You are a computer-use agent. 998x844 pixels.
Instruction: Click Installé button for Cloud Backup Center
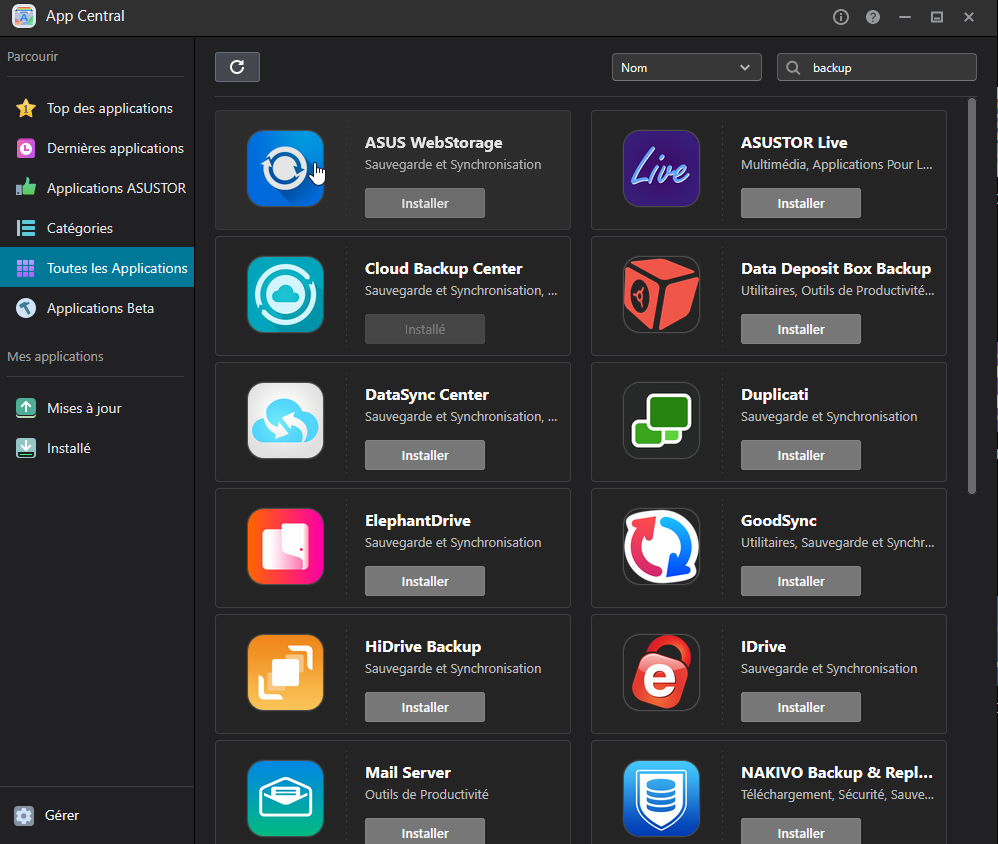[425, 329]
